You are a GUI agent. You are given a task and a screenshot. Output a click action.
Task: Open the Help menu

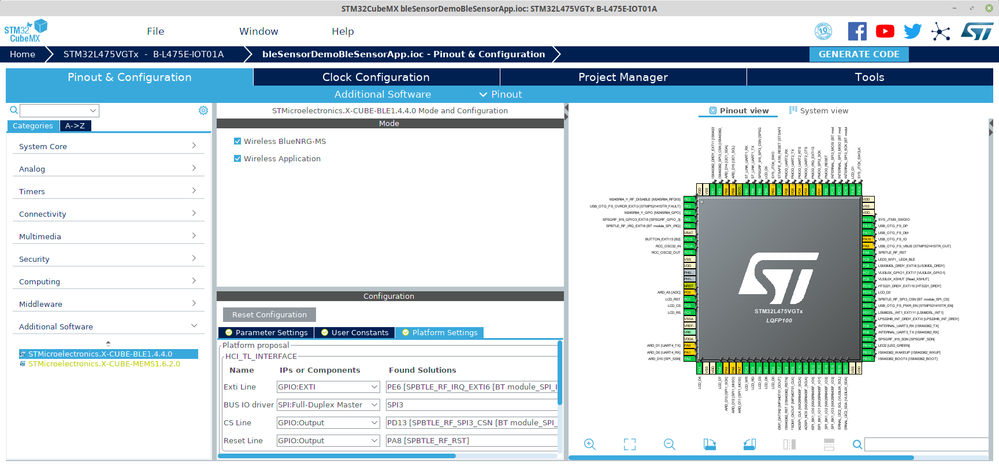(343, 31)
